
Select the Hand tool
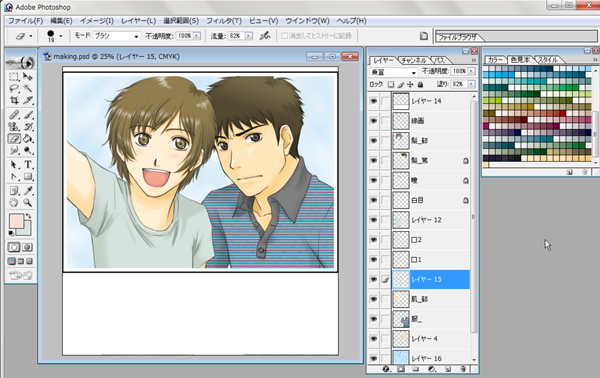click(14, 202)
